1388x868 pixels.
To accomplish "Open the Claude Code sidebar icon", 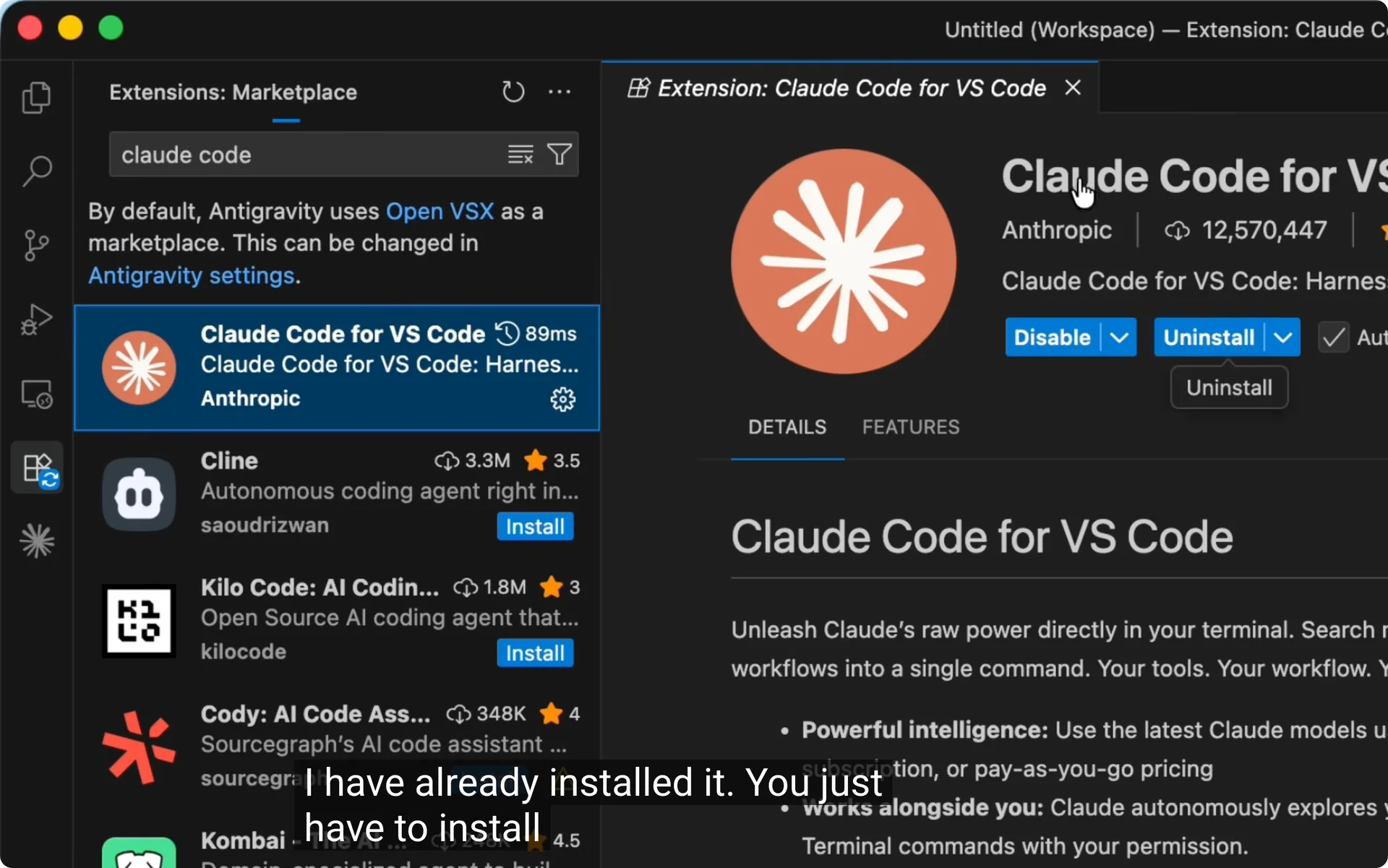I will click(37, 541).
